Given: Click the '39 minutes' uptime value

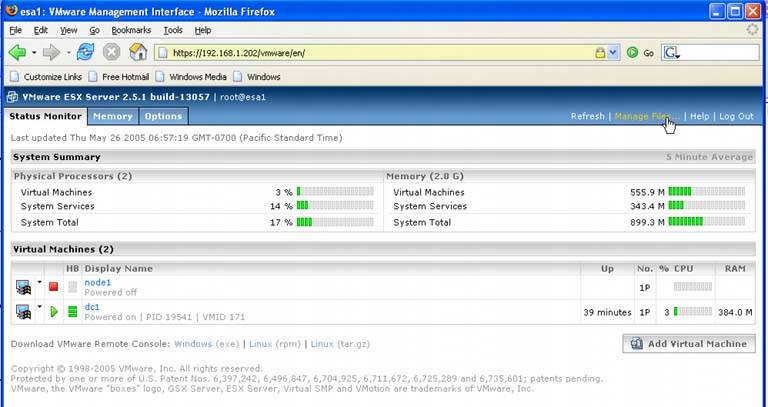Looking at the screenshot, I should coord(607,312).
